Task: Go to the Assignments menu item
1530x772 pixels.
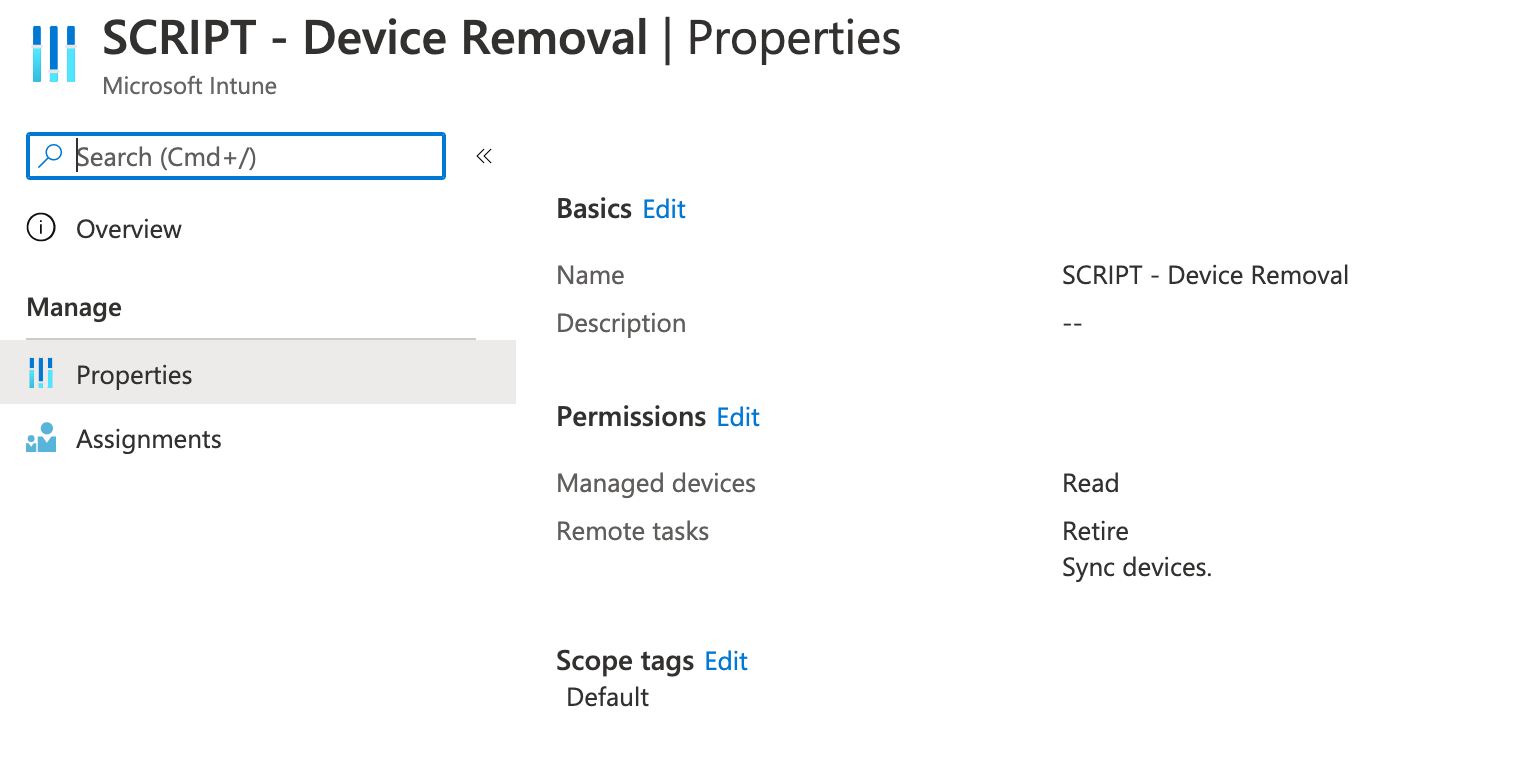Action: coord(149,439)
